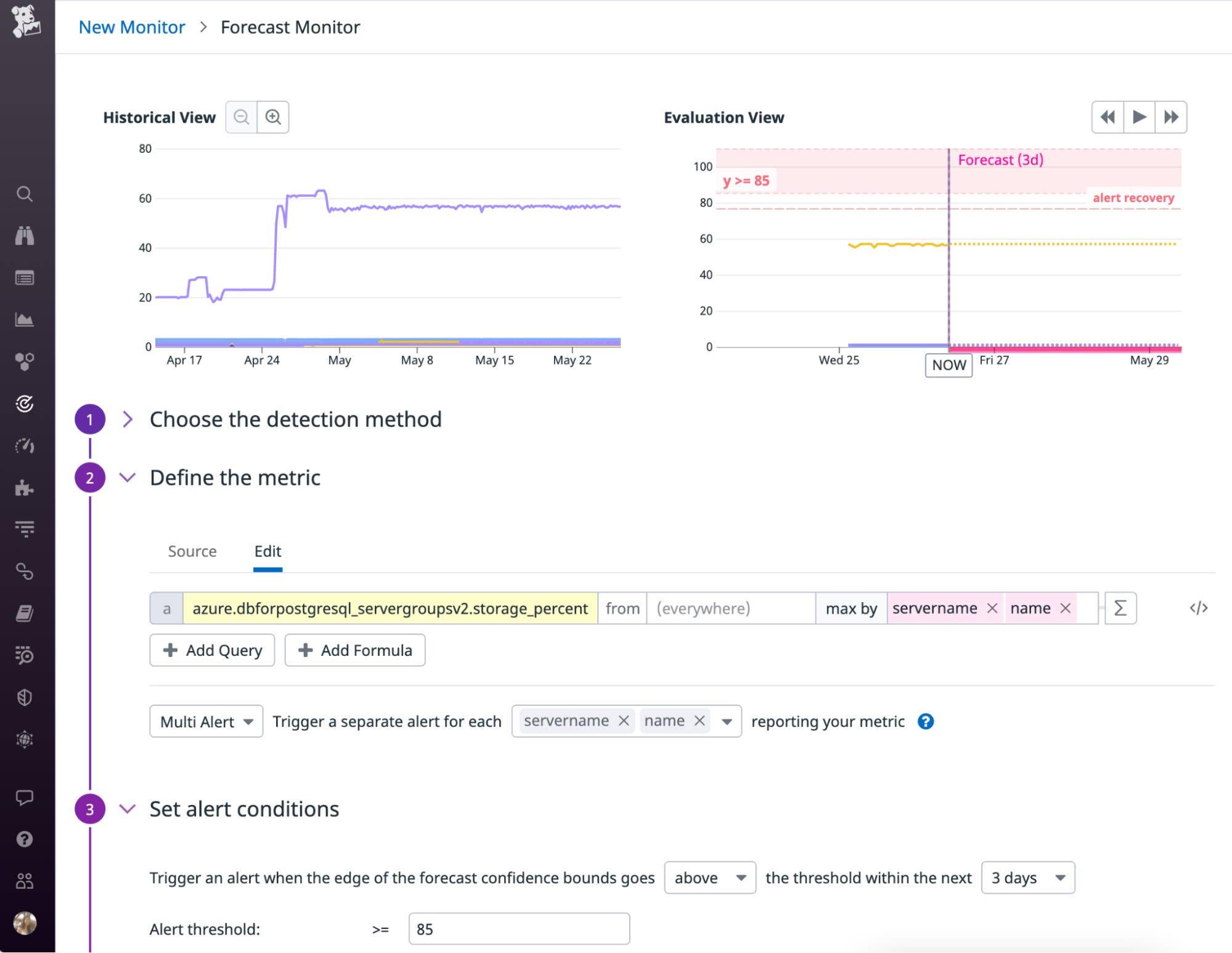The width and height of the screenshot is (1232, 953).
Task: Remove the name tag from Multi Alert
Action: coord(700,721)
